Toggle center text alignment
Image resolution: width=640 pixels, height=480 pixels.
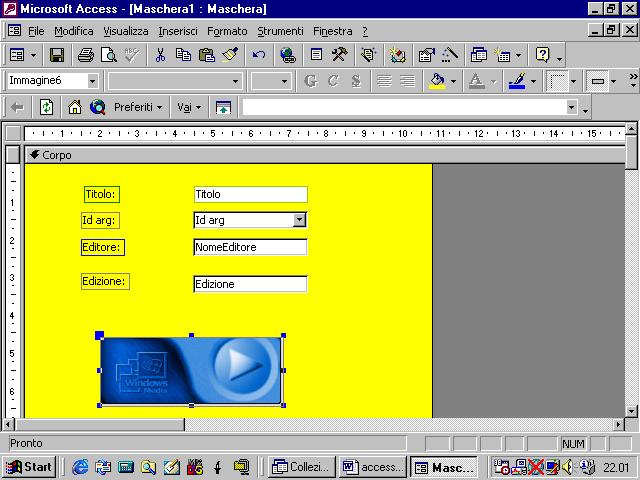(384, 81)
